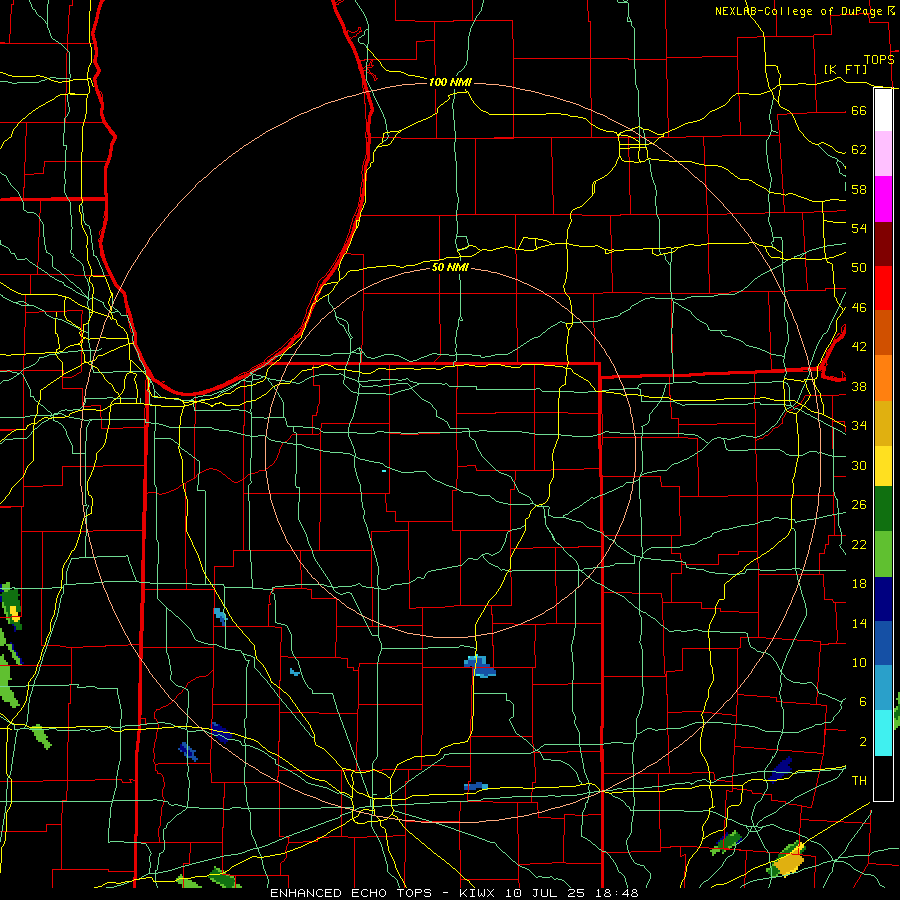Viewport: 900px width, 900px height.
Task: Select the magenta 58 K FT legend swatch
Action: [883, 199]
